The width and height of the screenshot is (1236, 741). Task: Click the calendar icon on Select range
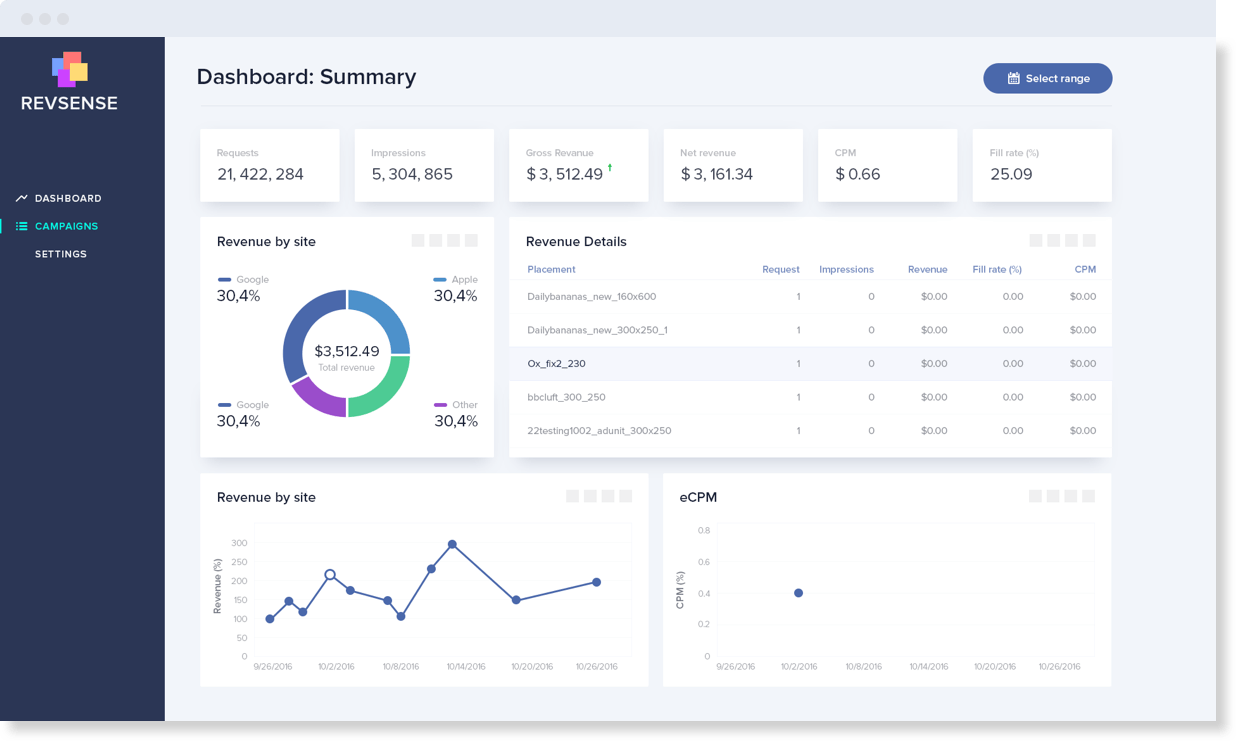click(x=1013, y=78)
